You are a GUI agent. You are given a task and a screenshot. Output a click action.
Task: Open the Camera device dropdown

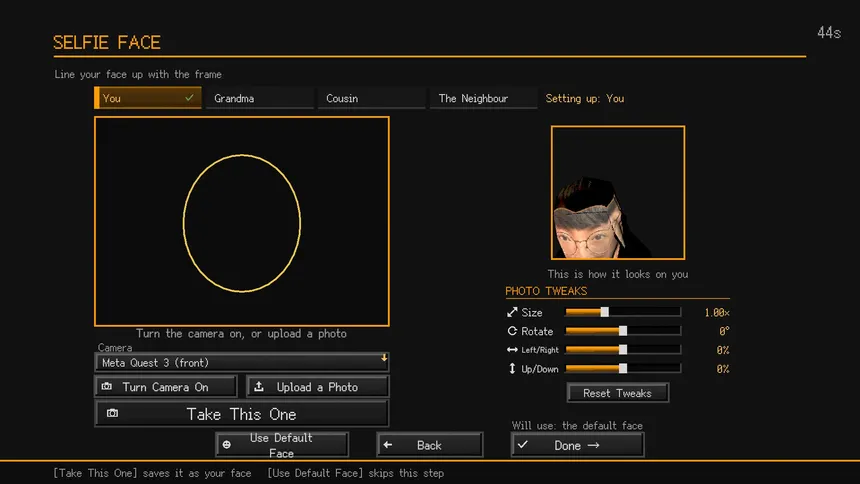pyautogui.click(x=242, y=362)
